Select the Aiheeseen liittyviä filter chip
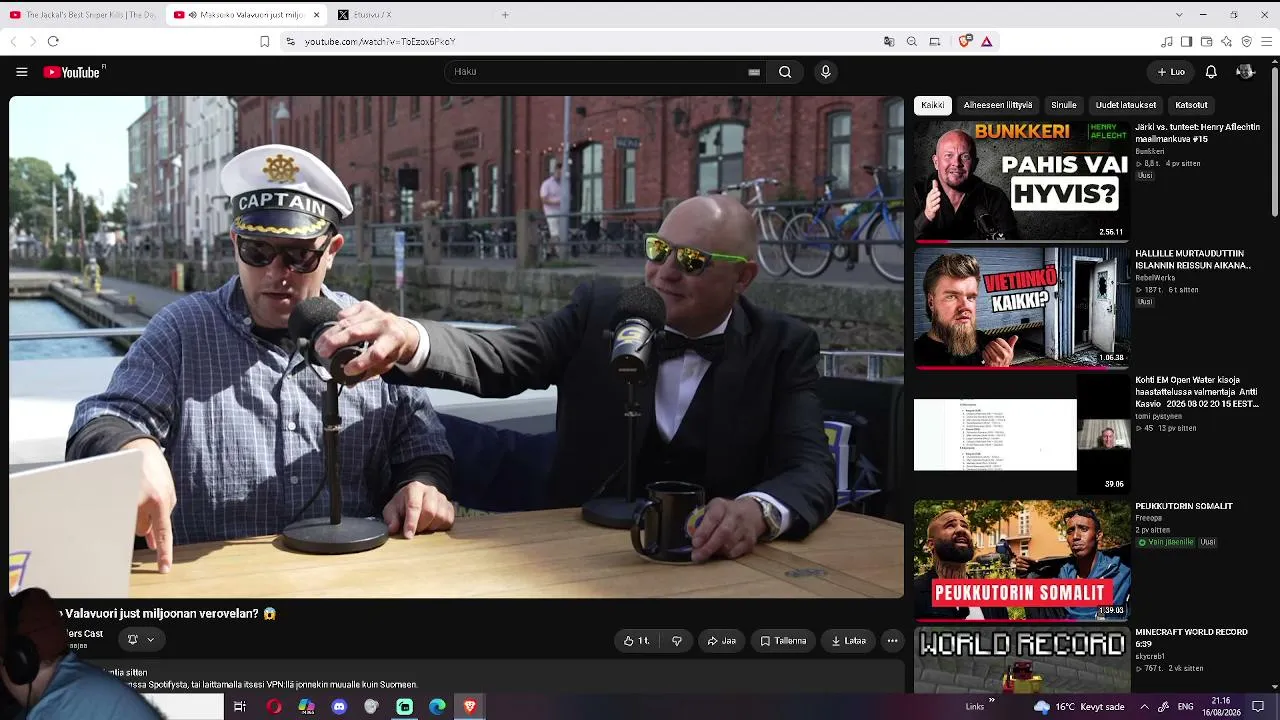This screenshot has height=720, width=1280. [998, 105]
